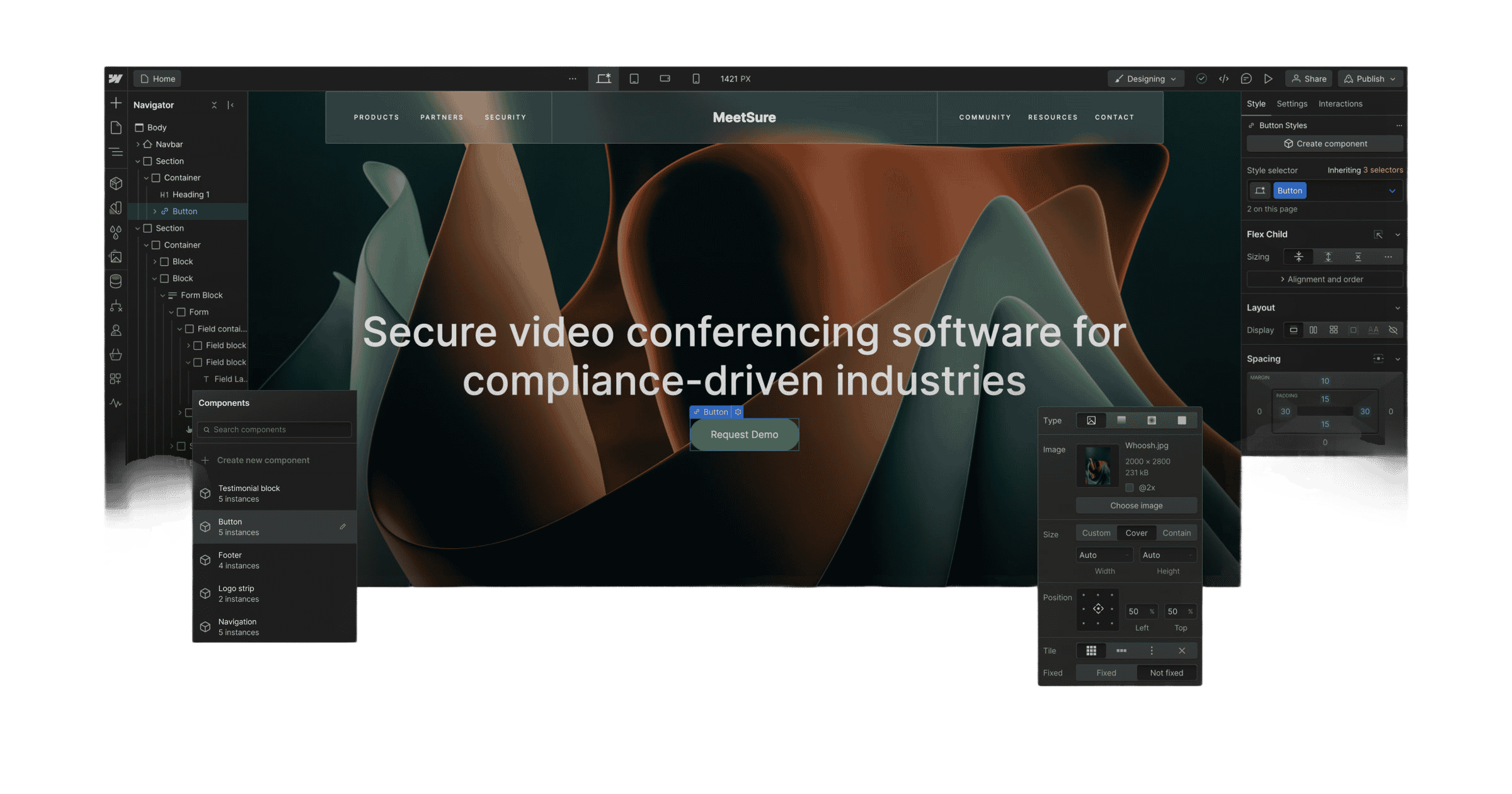Select the image background type

pos(1091,420)
